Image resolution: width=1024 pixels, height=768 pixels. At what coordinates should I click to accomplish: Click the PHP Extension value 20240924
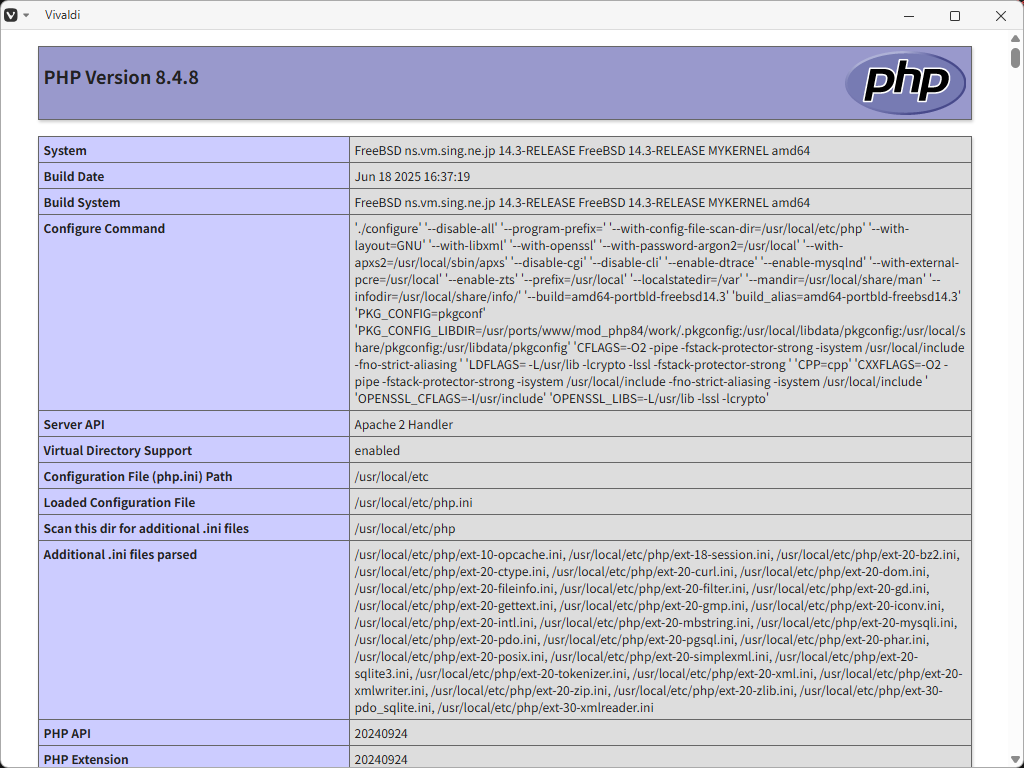381,760
